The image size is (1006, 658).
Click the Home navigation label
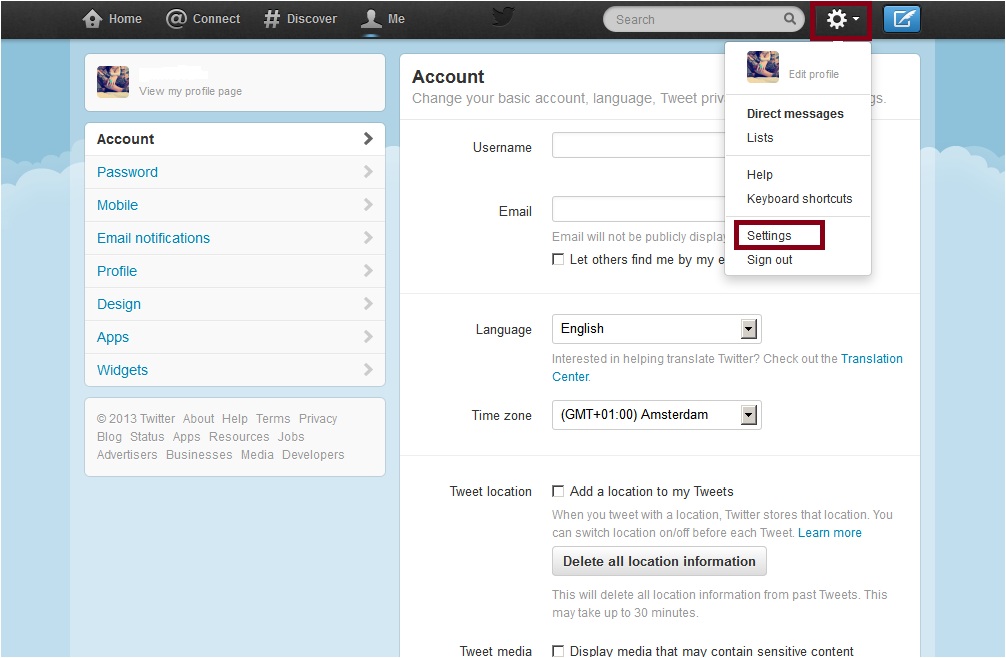pyautogui.click(x=125, y=19)
